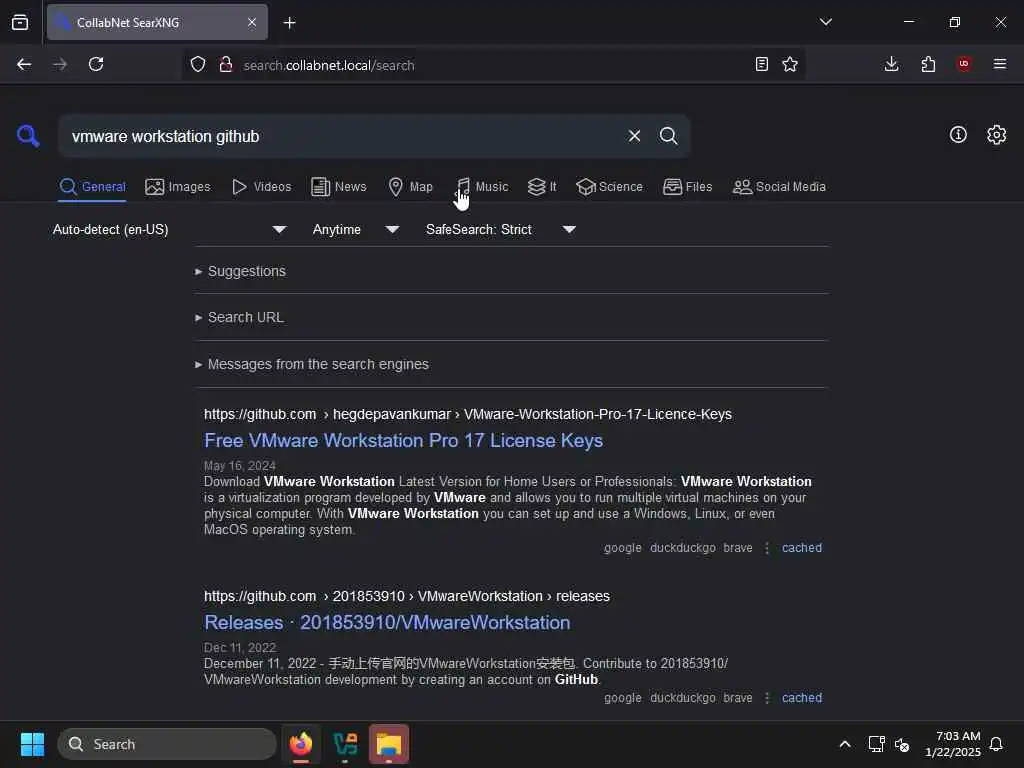
Task: Click the SearXNG magnifier logo
Action: pyautogui.click(x=28, y=136)
